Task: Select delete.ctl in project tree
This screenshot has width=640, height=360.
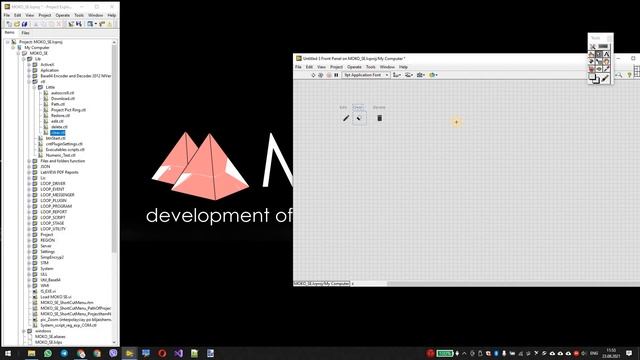Action: tap(59, 127)
